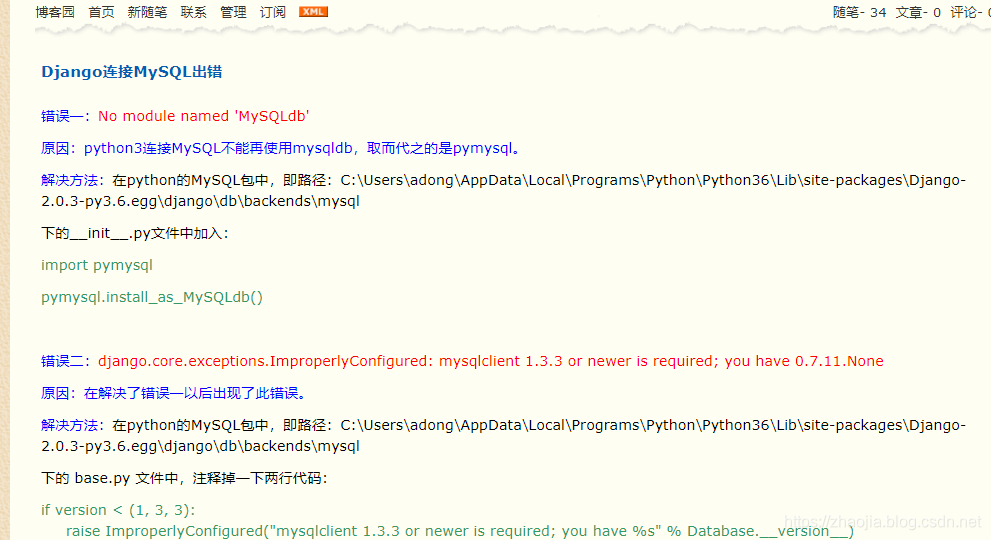The width and height of the screenshot is (991, 540).
Task: Open the 管理 admin link
Action: click(x=233, y=12)
